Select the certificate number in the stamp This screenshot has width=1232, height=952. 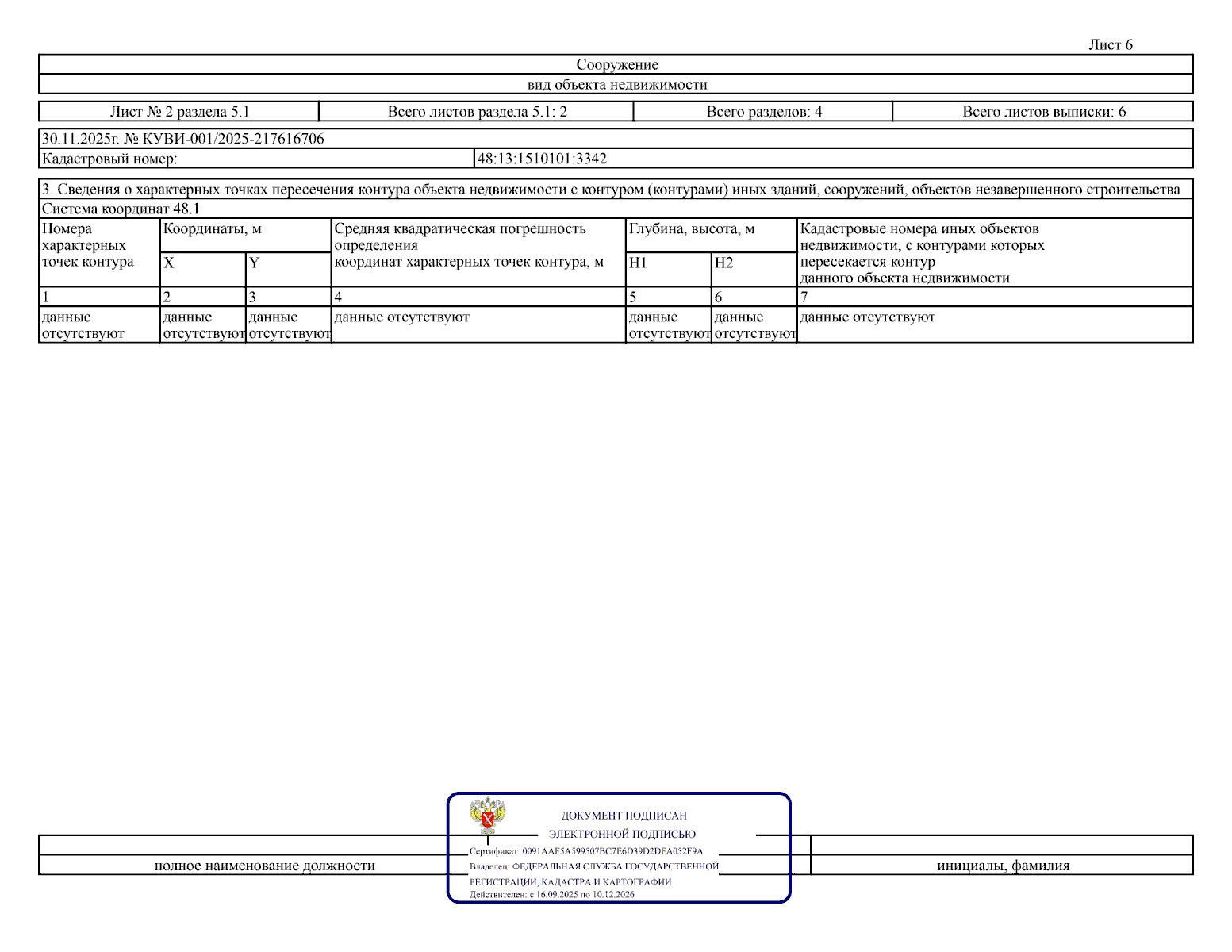tap(612, 851)
